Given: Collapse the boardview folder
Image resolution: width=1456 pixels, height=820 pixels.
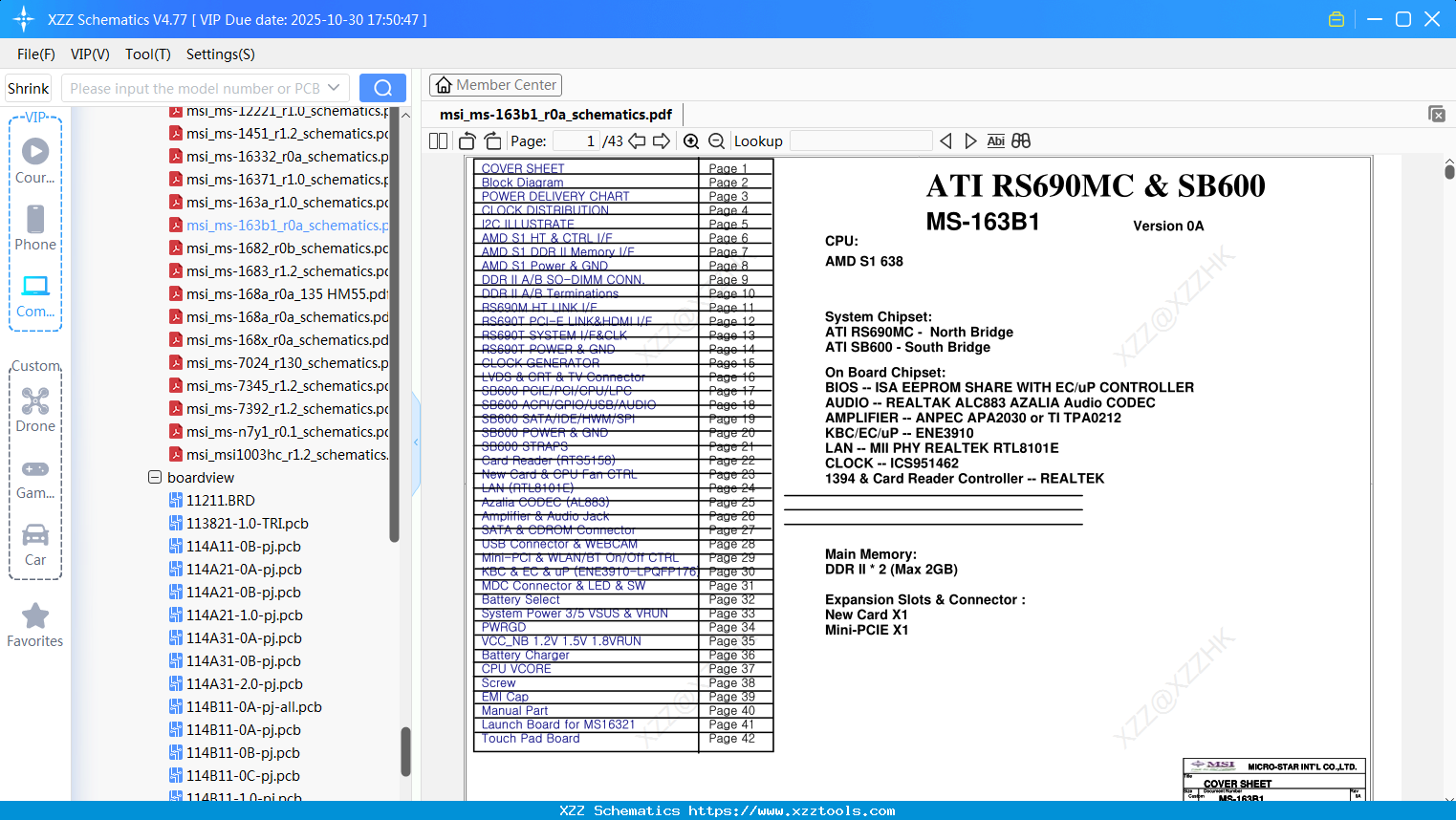Looking at the screenshot, I should click(x=155, y=477).
